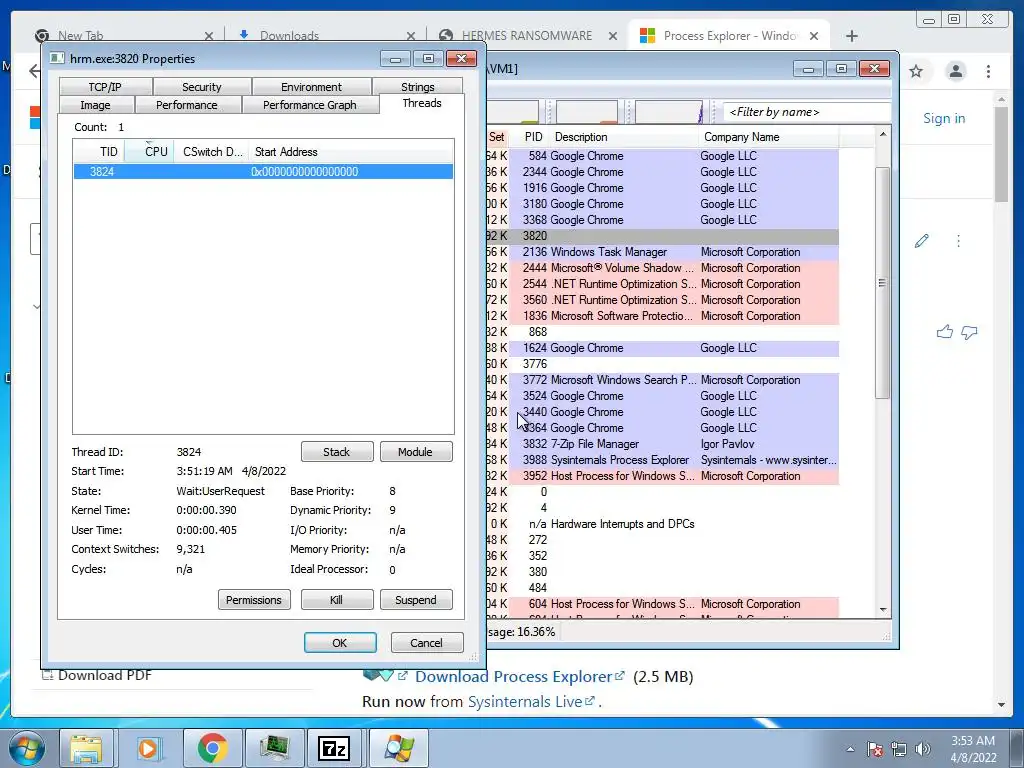The width and height of the screenshot is (1024, 768).
Task: Select process row with PID 3820
Action: (662, 236)
